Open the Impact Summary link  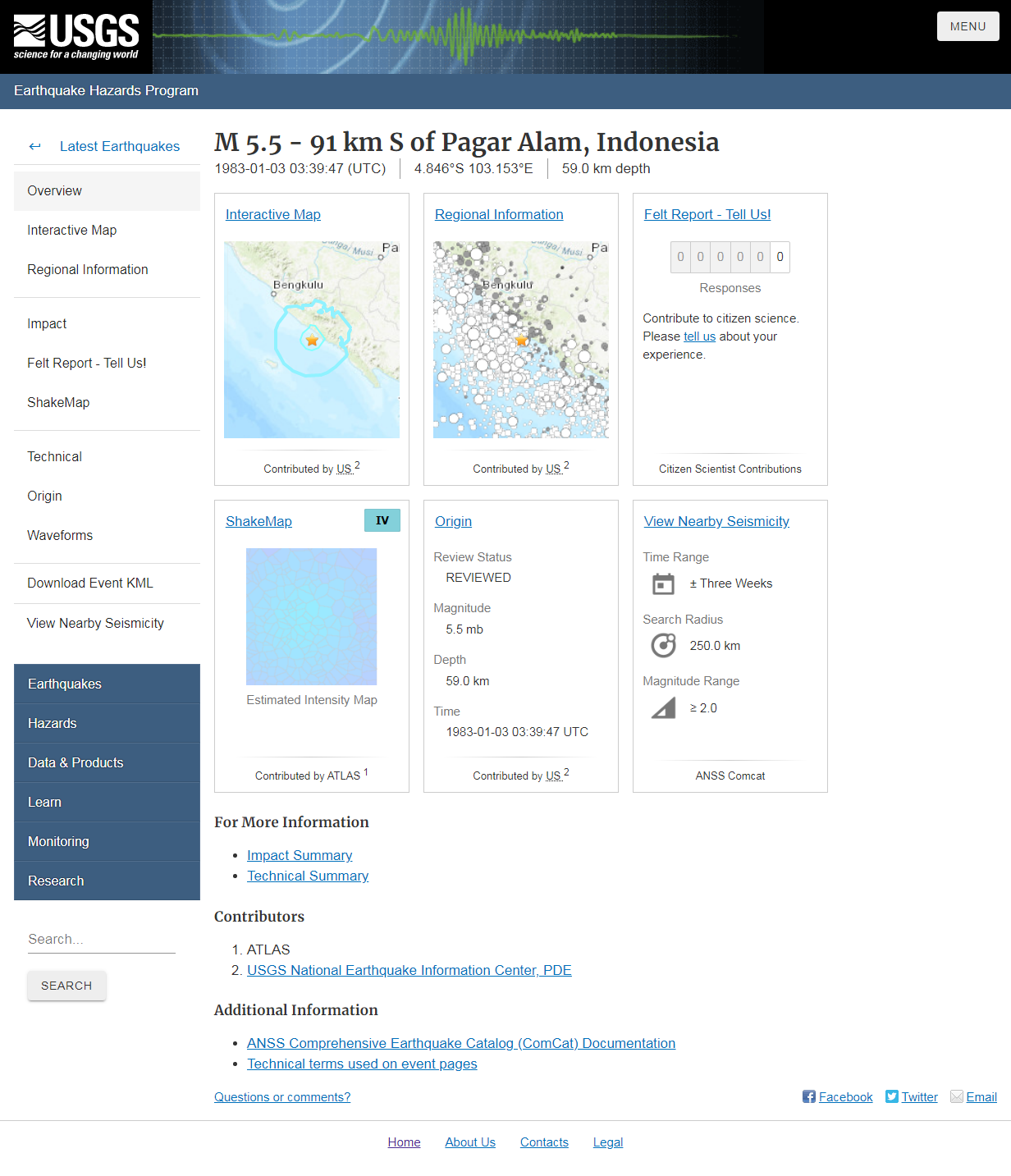point(300,855)
